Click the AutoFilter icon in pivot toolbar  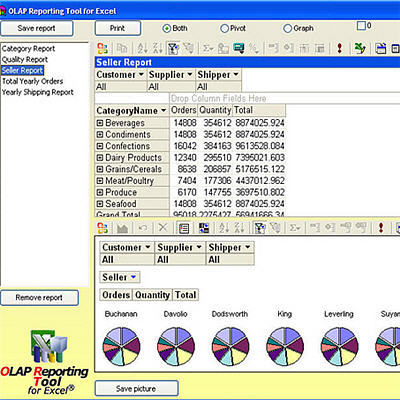pos(173,49)
